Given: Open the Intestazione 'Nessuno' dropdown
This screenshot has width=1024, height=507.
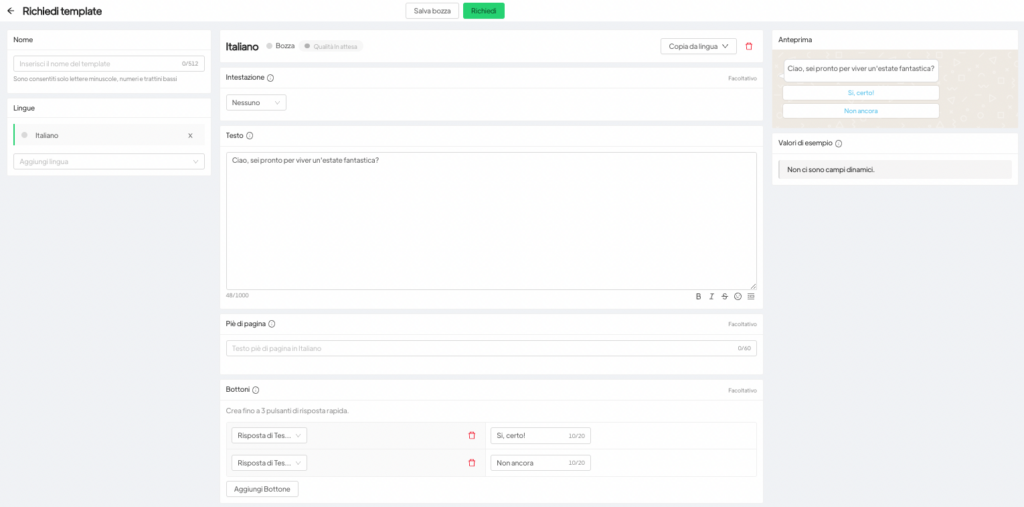Looking at the screenshot, I should (258, 102).
